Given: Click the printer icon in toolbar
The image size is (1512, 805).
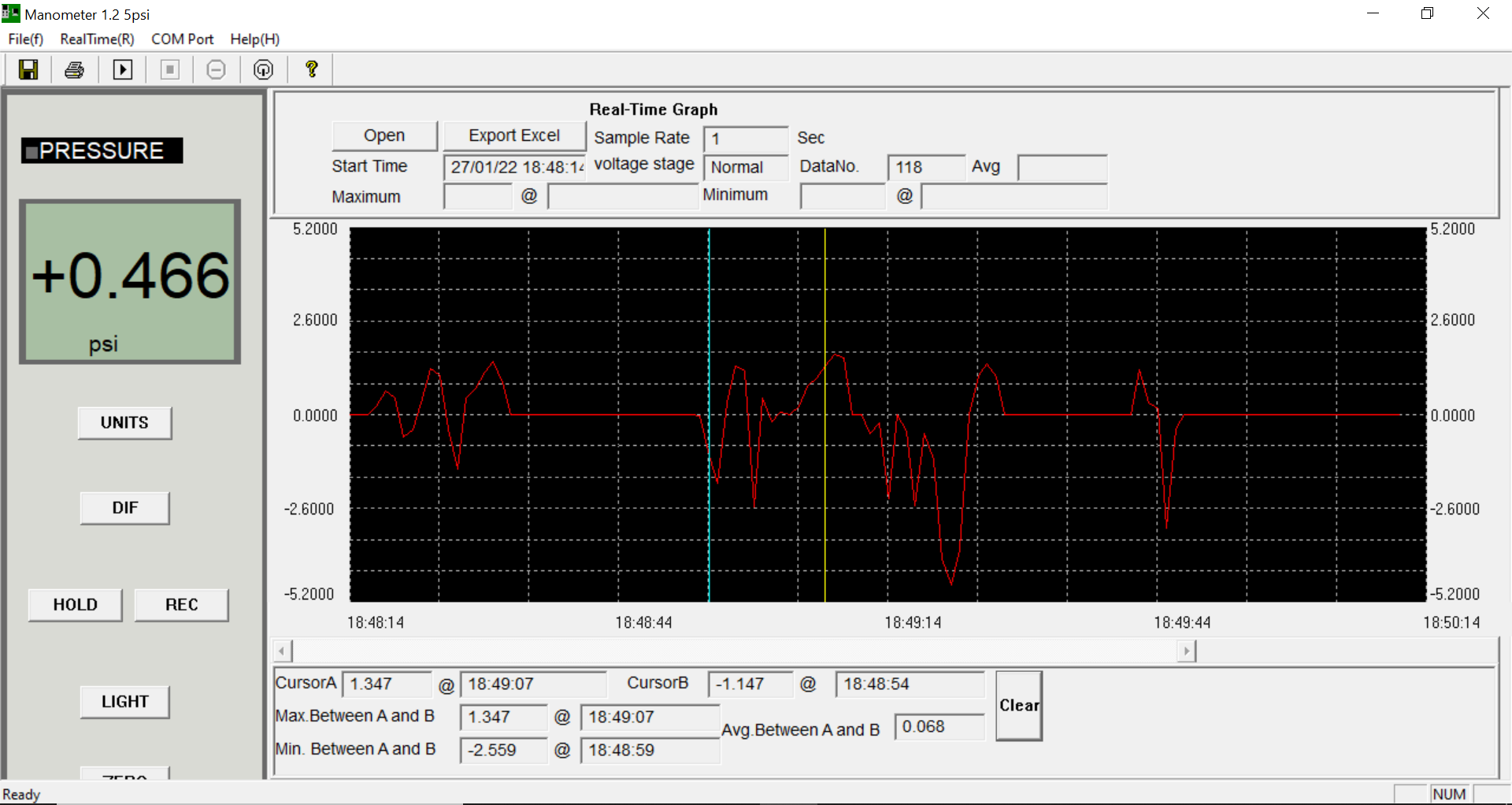Looking at the screenshot, I should coord(75,70).
